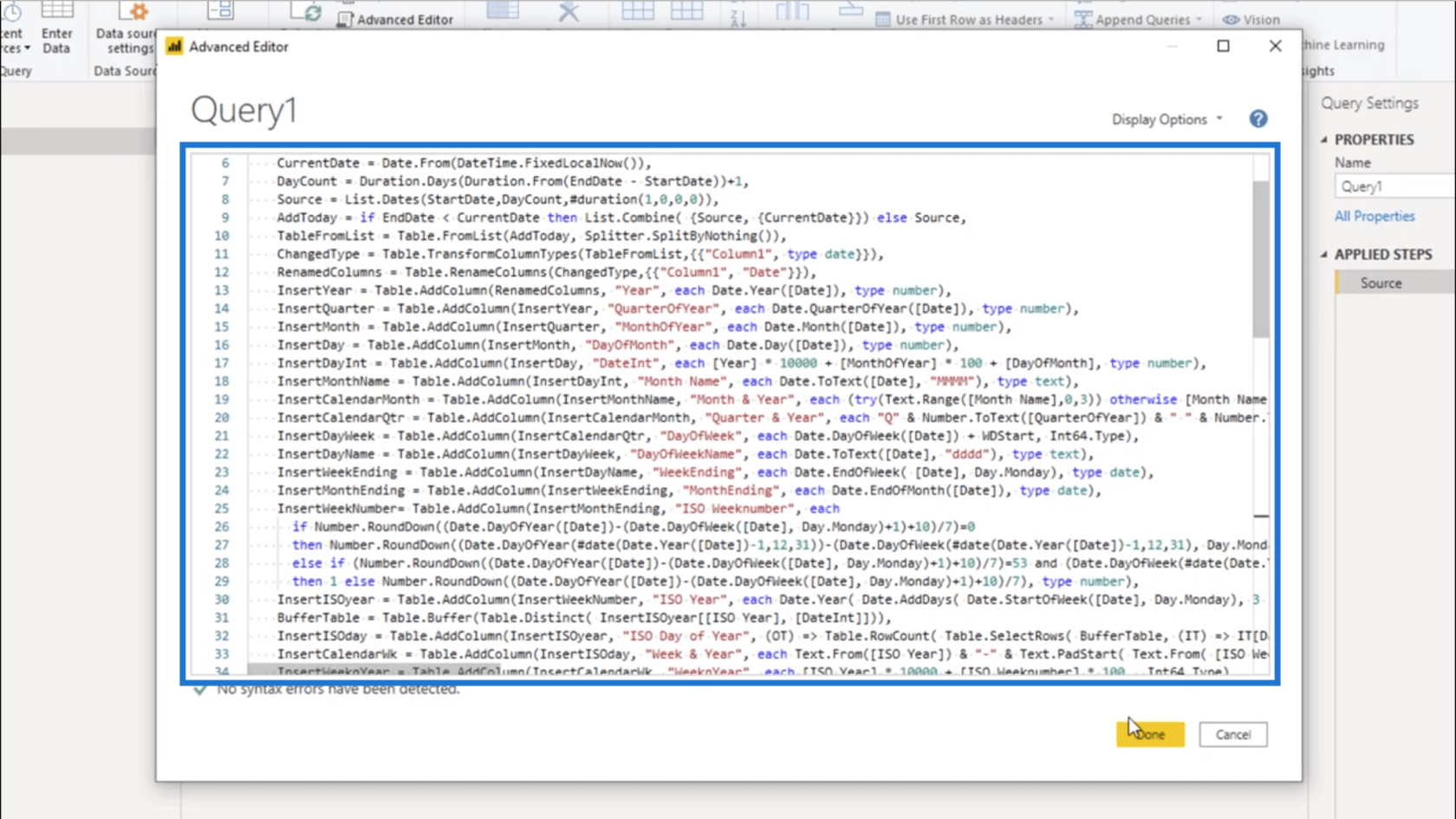Viewport: 1456px width, 819px height.
Task: Click the InsertDayInt code line
Action: pos(741,363)
